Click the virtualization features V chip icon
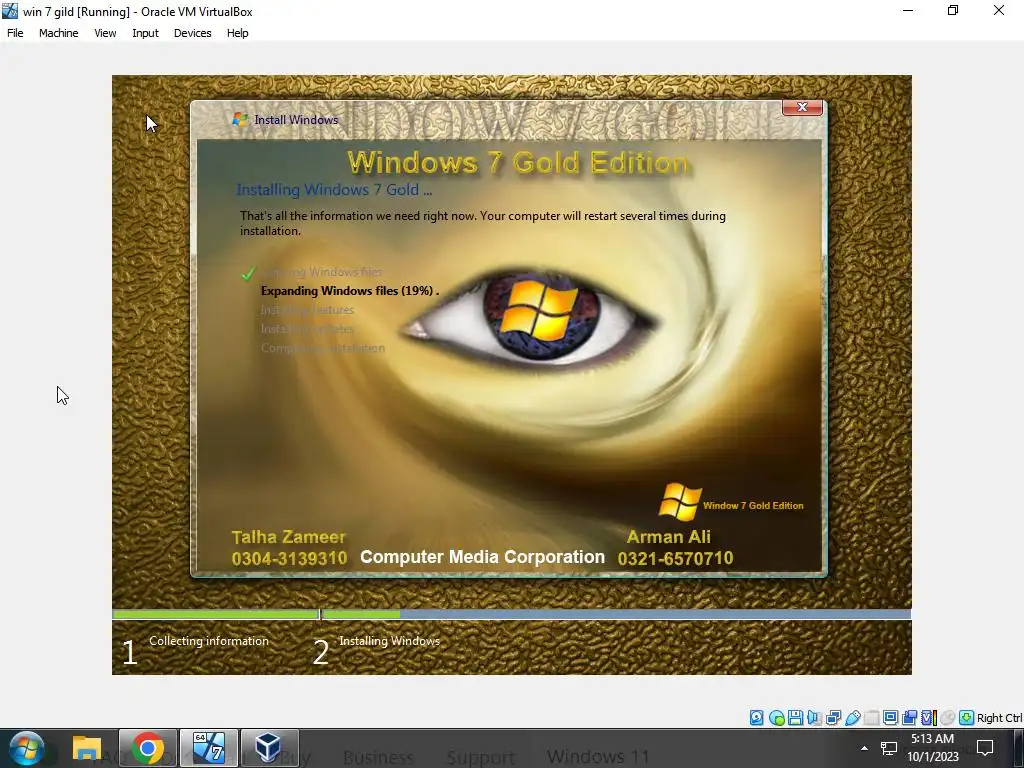This screenshot has height=768, width=1024. (928, 718)
